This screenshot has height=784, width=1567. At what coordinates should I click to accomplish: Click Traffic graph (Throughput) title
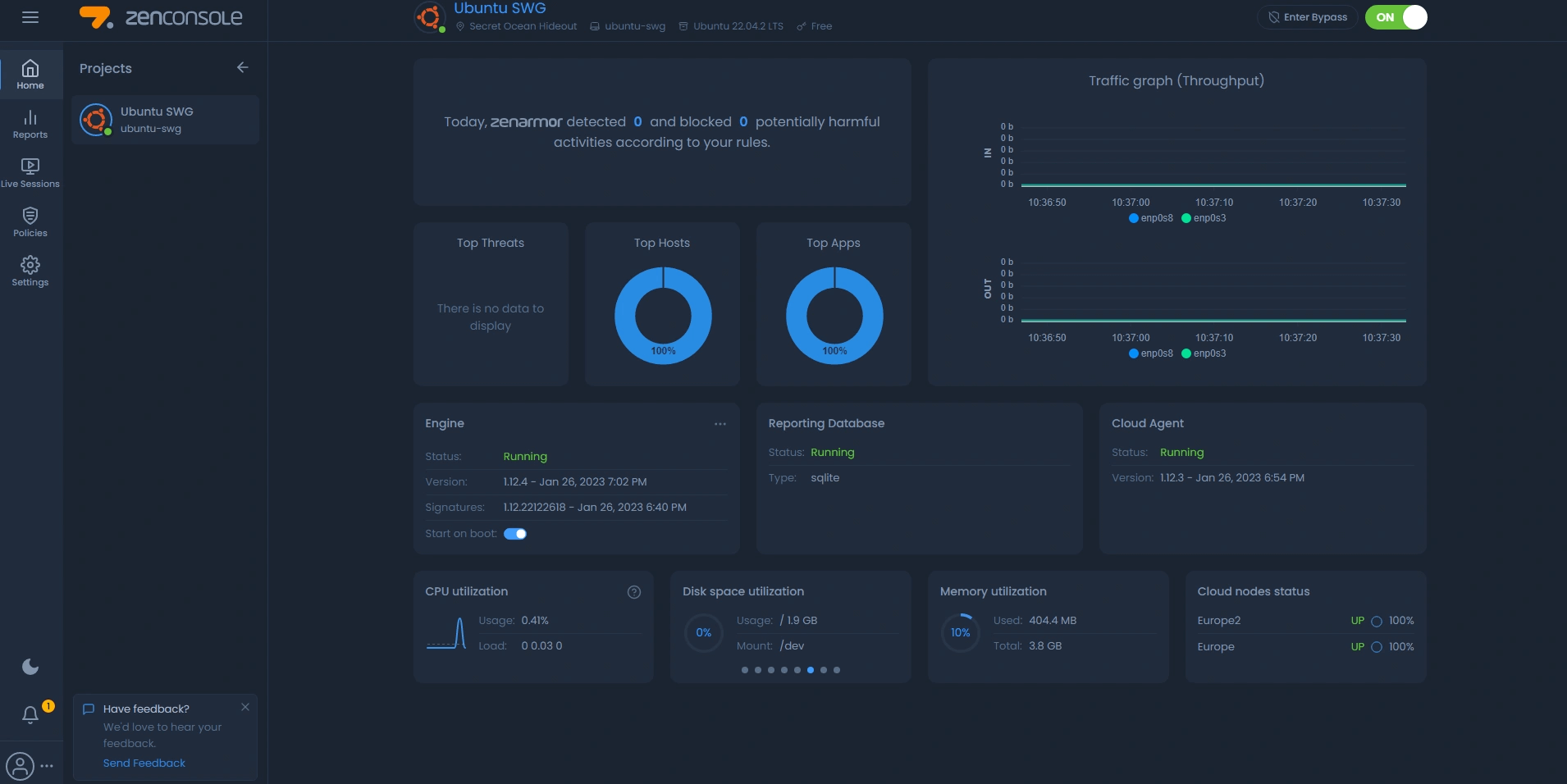click(x=1176, y=80)
